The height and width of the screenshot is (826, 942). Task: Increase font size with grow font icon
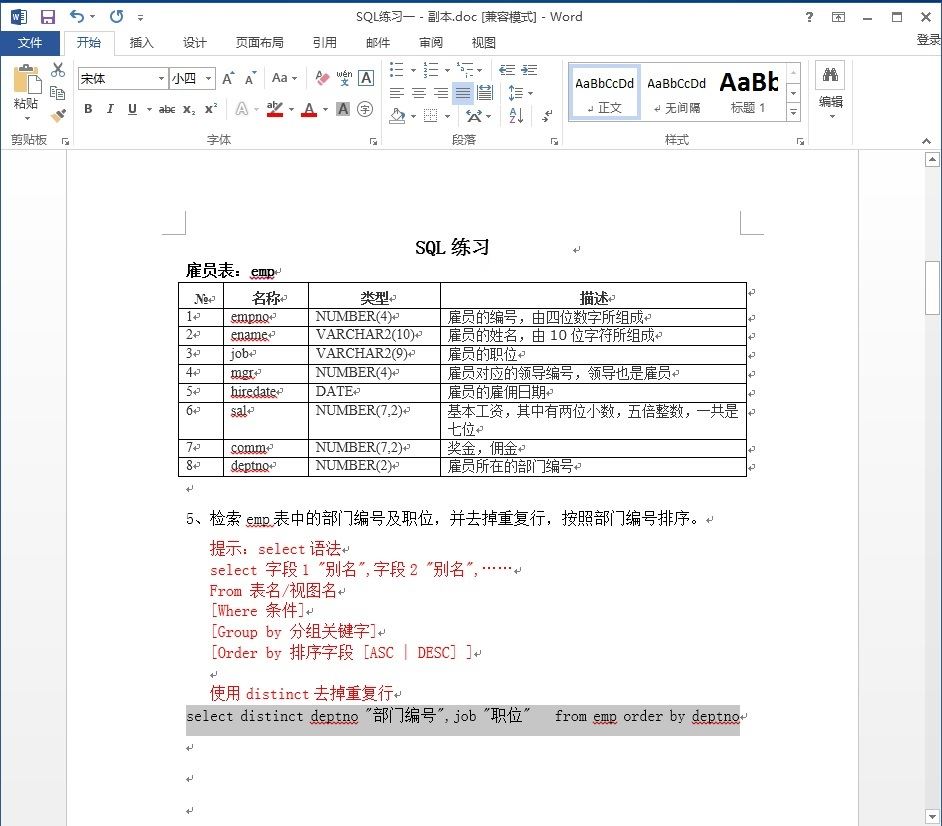(228, 79)
